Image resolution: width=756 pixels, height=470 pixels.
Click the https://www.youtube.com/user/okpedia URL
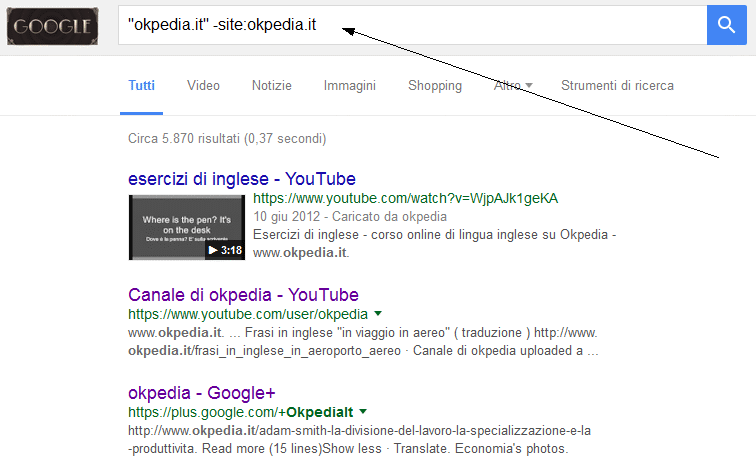tap(248, 314)
